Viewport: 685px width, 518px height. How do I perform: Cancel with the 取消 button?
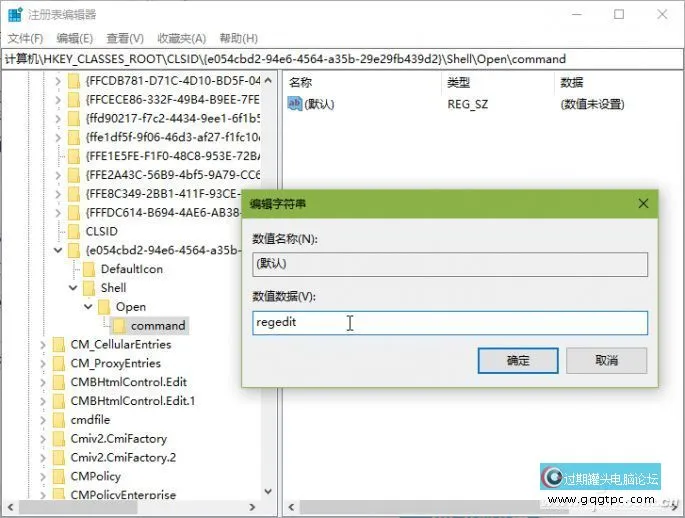pyautogui.click(x=607, y=361)
